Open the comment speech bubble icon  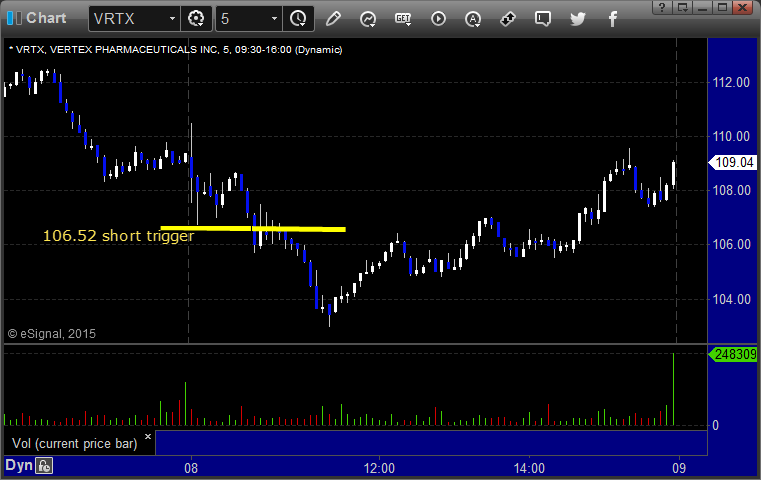543,19
